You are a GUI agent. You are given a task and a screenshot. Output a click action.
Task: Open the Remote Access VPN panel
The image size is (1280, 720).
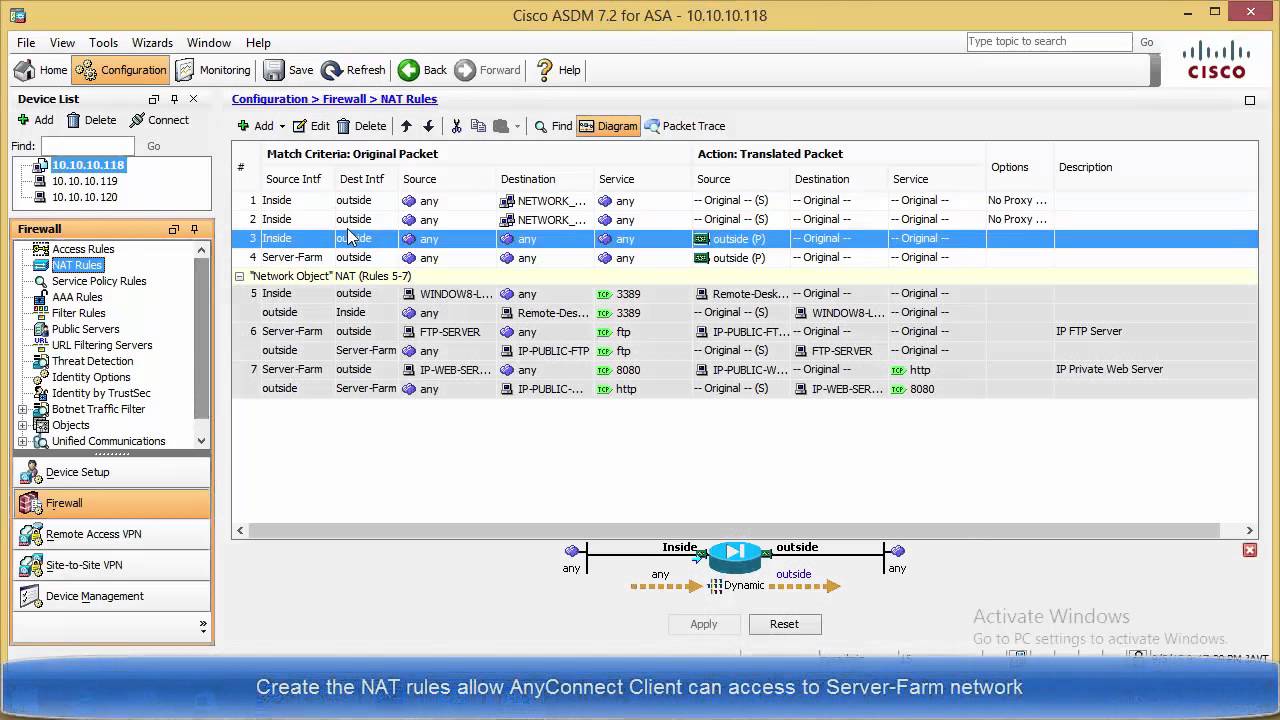[x=112, y=534]
